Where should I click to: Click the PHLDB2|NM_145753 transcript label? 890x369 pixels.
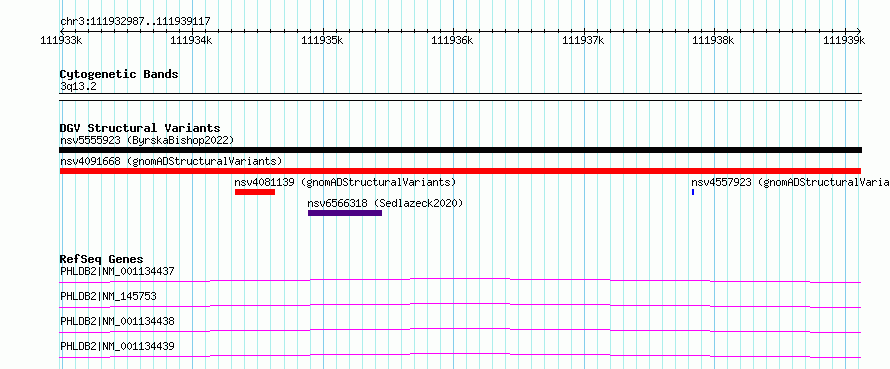pyautogui.click(x=108, y=296)
